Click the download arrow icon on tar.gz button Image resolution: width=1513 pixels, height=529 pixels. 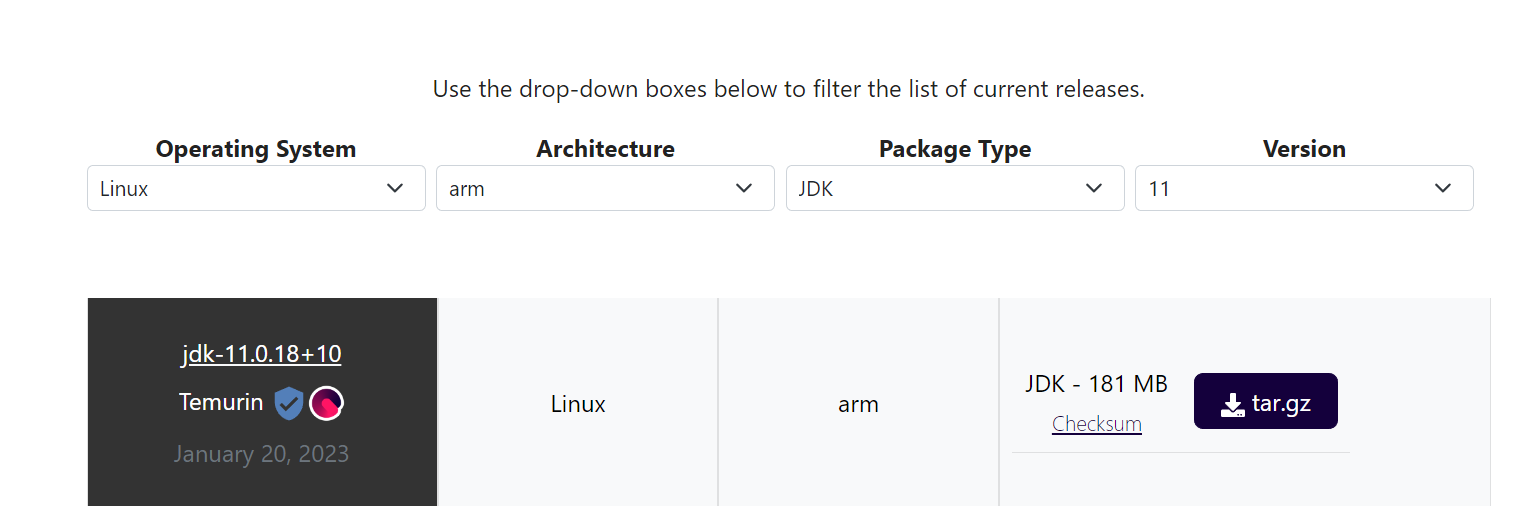pyautogui.click(x=1232, y=405)
